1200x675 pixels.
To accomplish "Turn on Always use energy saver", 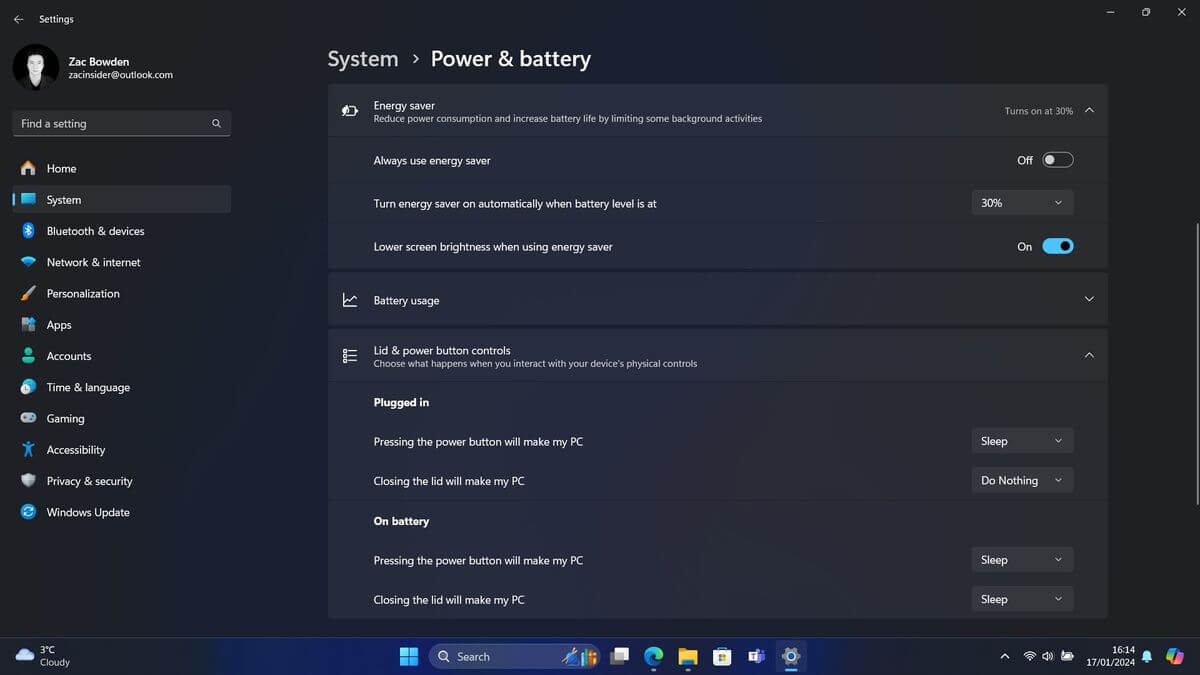I will coord(1057,160).
